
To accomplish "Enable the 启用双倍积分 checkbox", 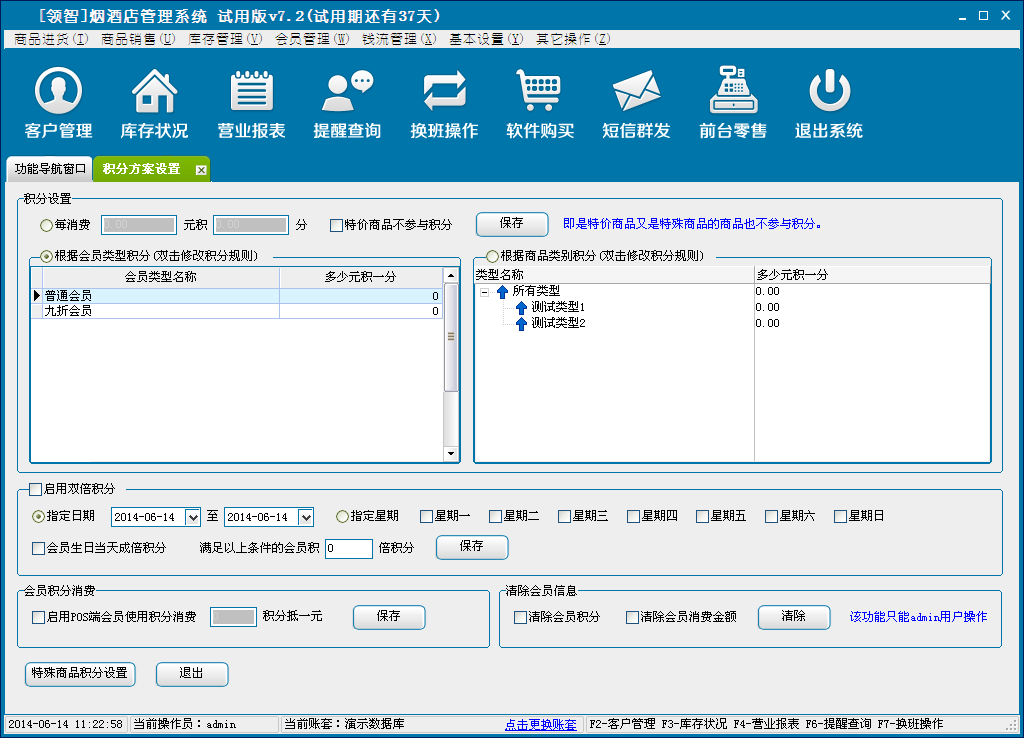I will [36, 489].
